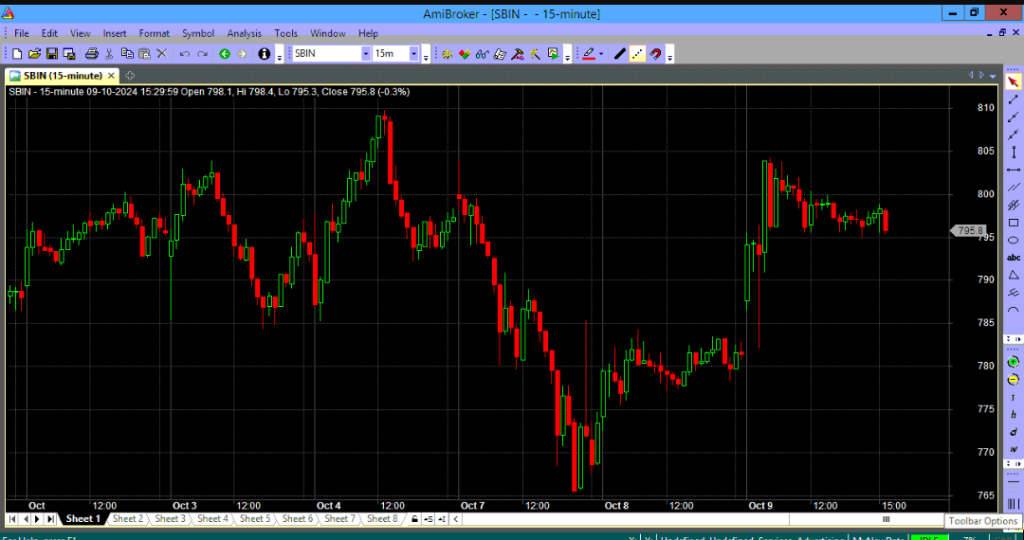Open the gear/wizard analysis icon
Screen dimensions: 1024x540
point(447,54)
